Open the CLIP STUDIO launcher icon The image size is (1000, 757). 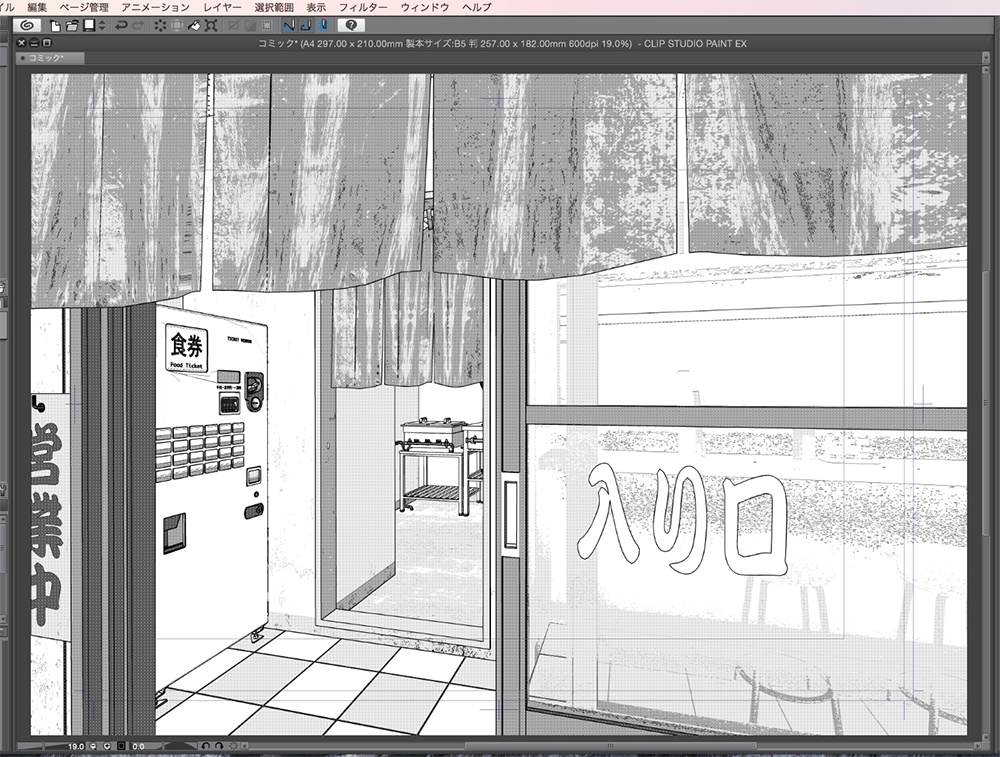click(26, 26)
